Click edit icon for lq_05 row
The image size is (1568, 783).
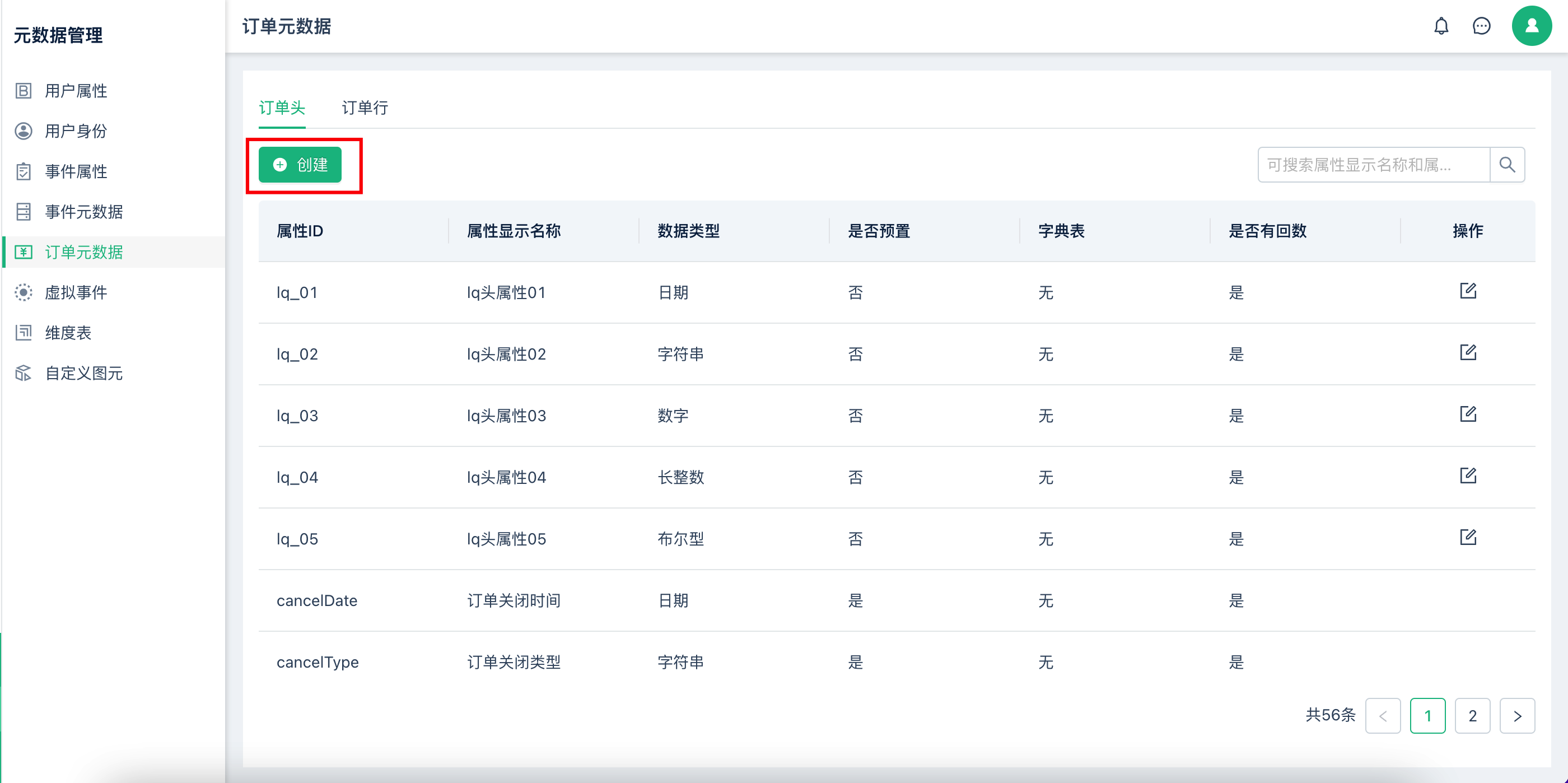pos(1468,537)
